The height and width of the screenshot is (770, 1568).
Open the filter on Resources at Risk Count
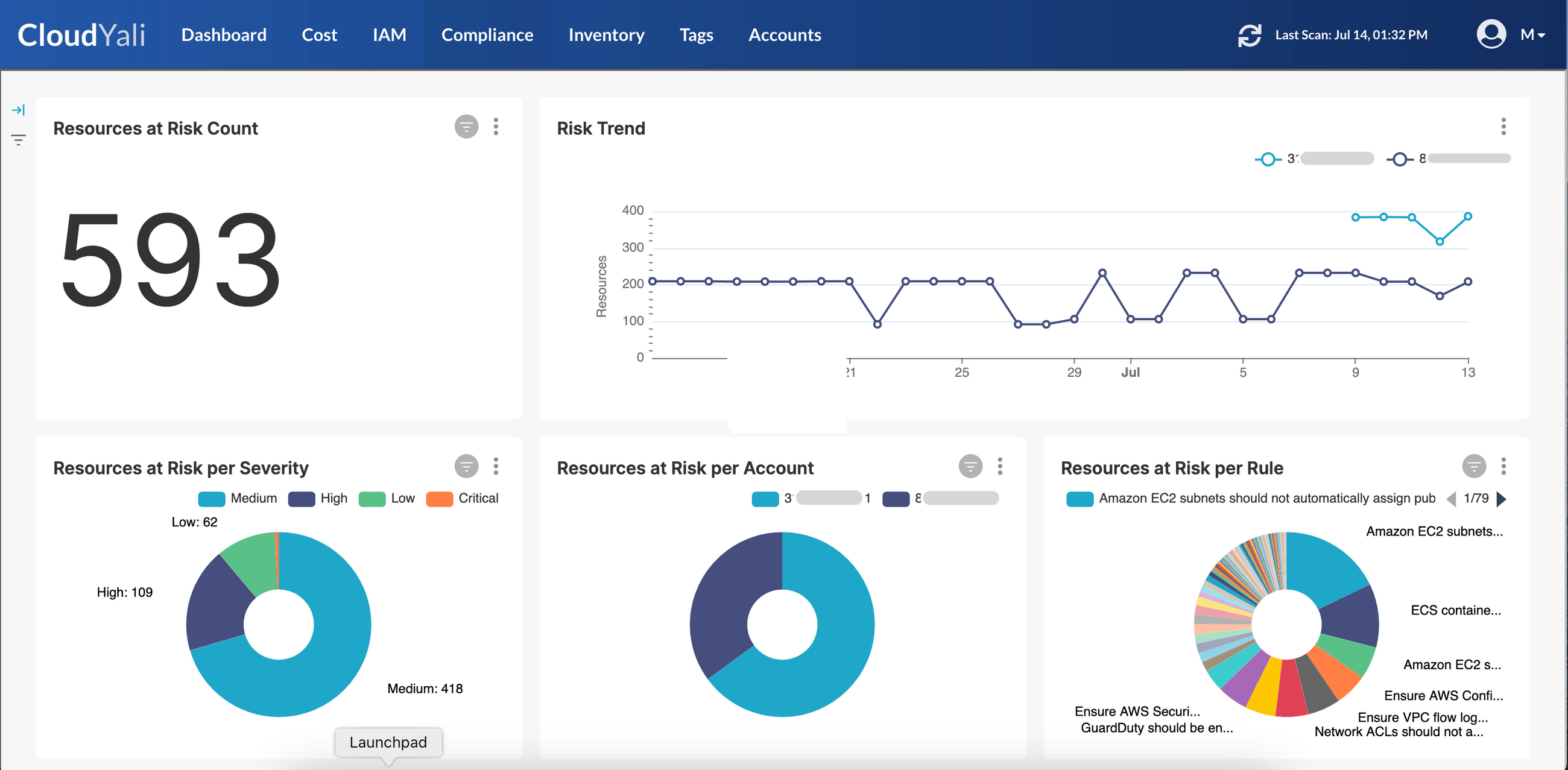tap(466, 127)
